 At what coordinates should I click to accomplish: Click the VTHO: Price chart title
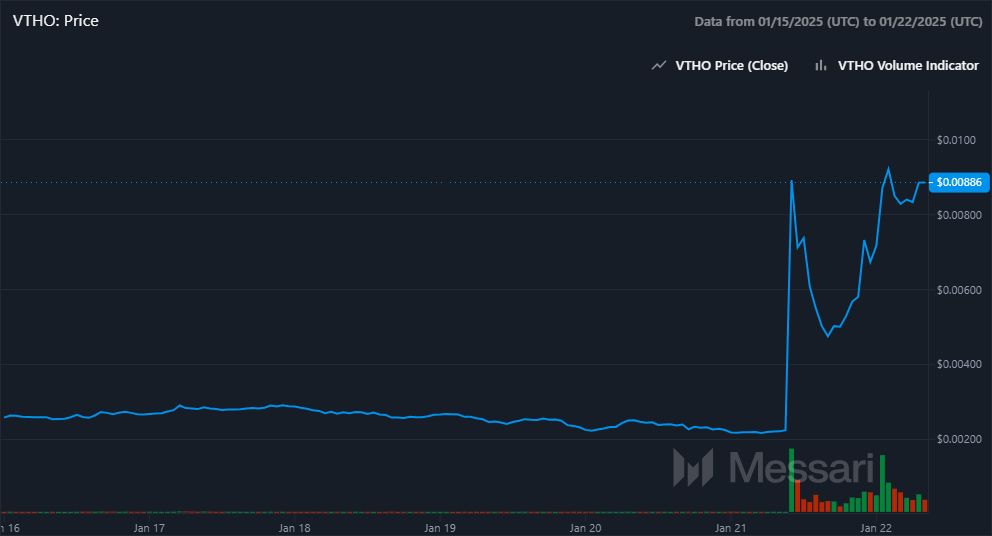tap(55, 20)
